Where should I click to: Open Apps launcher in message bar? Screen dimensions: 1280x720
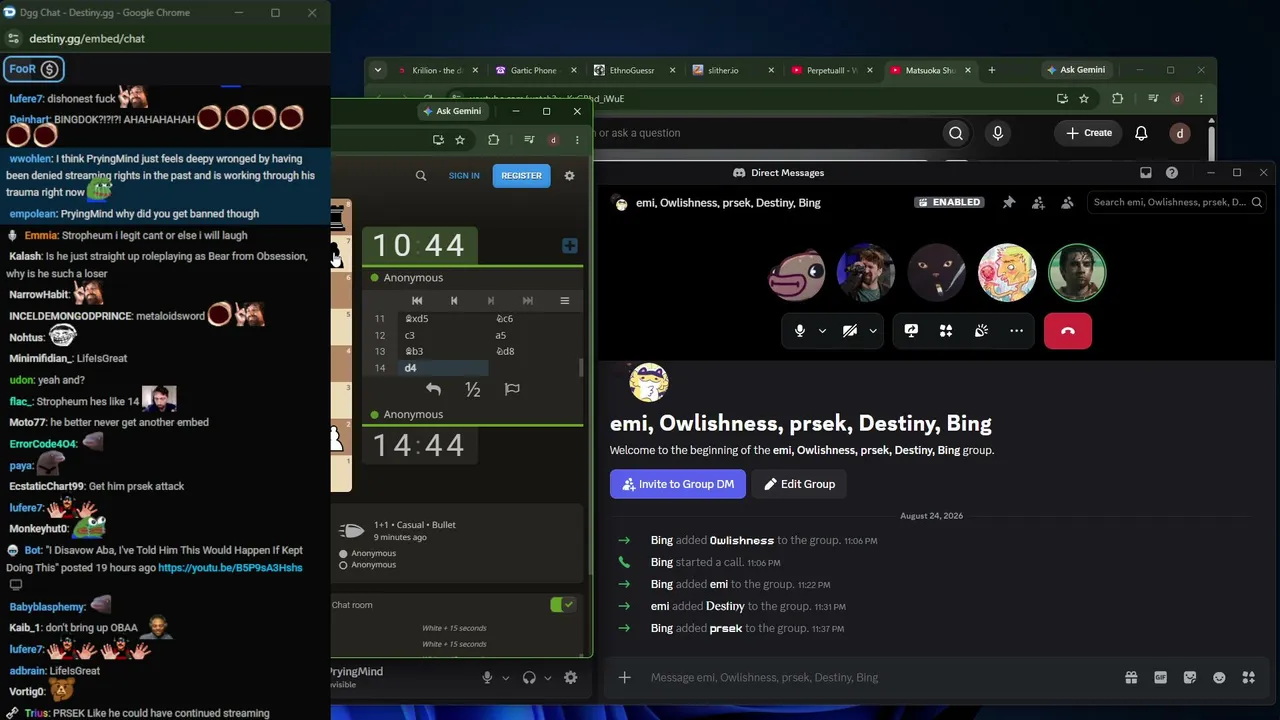coord(1248,677)
